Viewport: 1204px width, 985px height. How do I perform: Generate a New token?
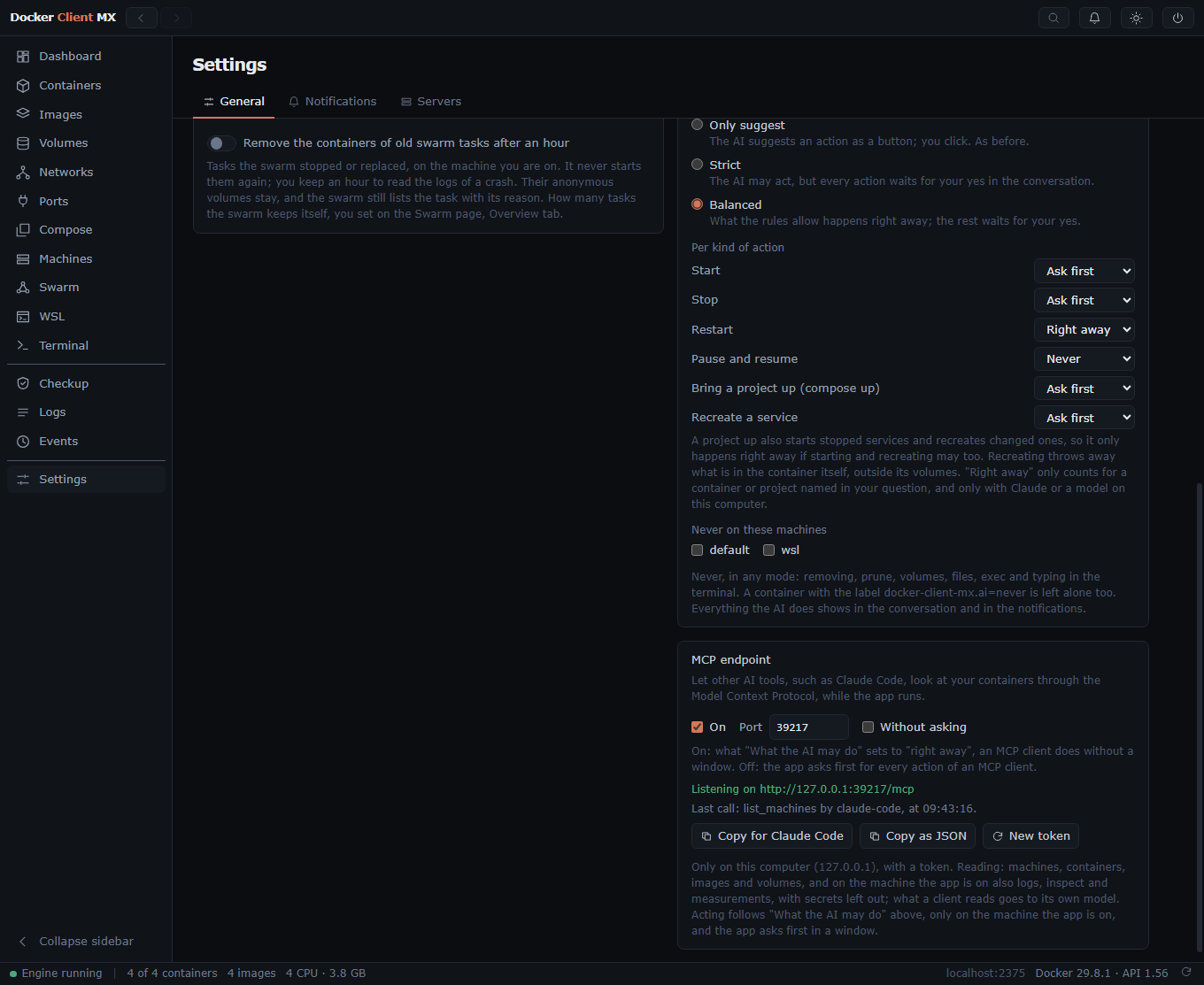(1030, 836)
